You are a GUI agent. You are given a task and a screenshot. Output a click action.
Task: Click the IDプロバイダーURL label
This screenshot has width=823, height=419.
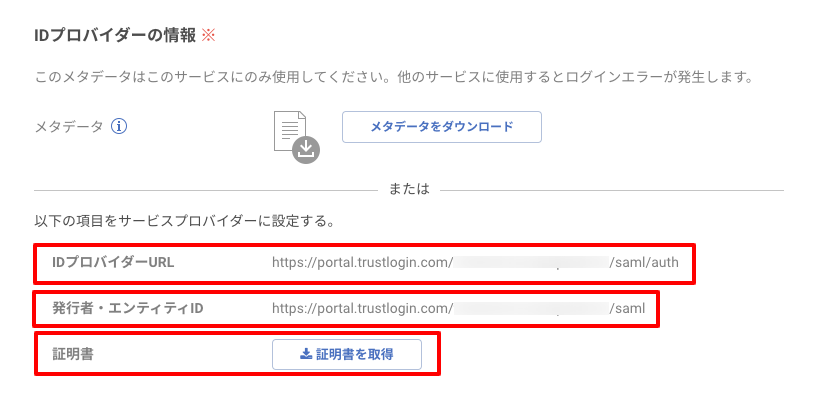pos(113,263)
